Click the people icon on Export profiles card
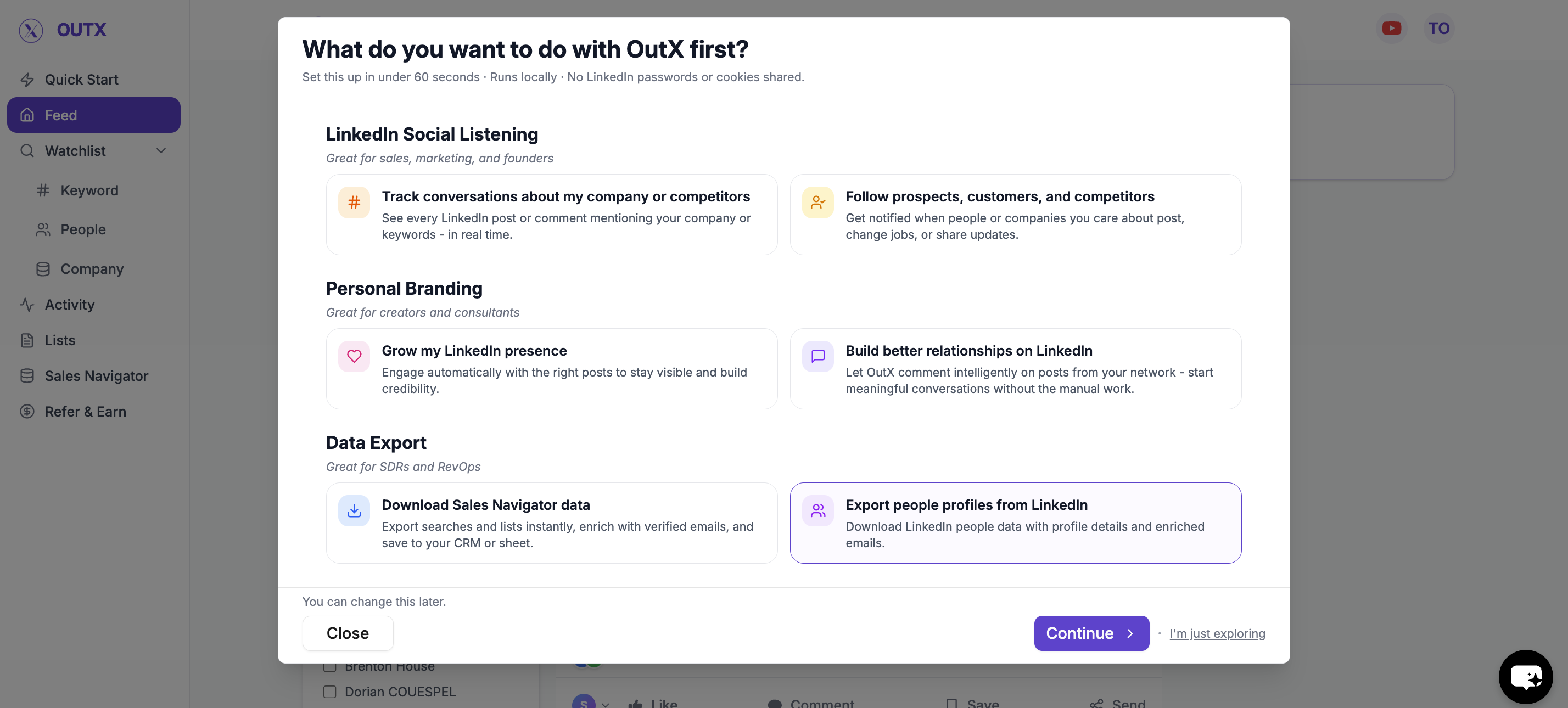Image resolution: width=1568 pixels, height=708 pixels. [817, 511]
